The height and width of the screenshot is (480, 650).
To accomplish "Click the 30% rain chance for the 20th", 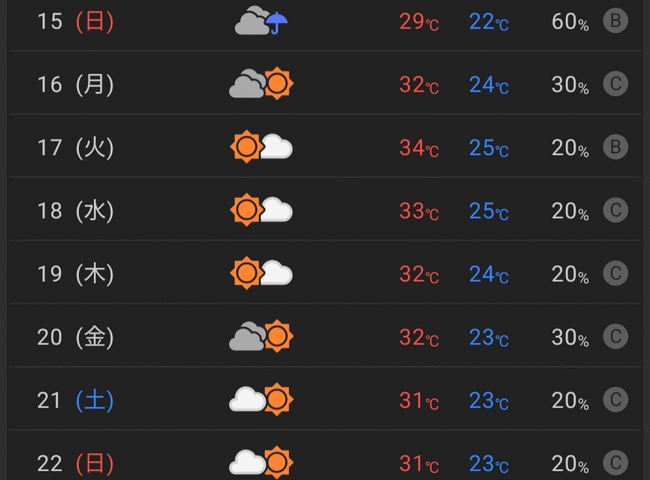I will coord(570,337).
